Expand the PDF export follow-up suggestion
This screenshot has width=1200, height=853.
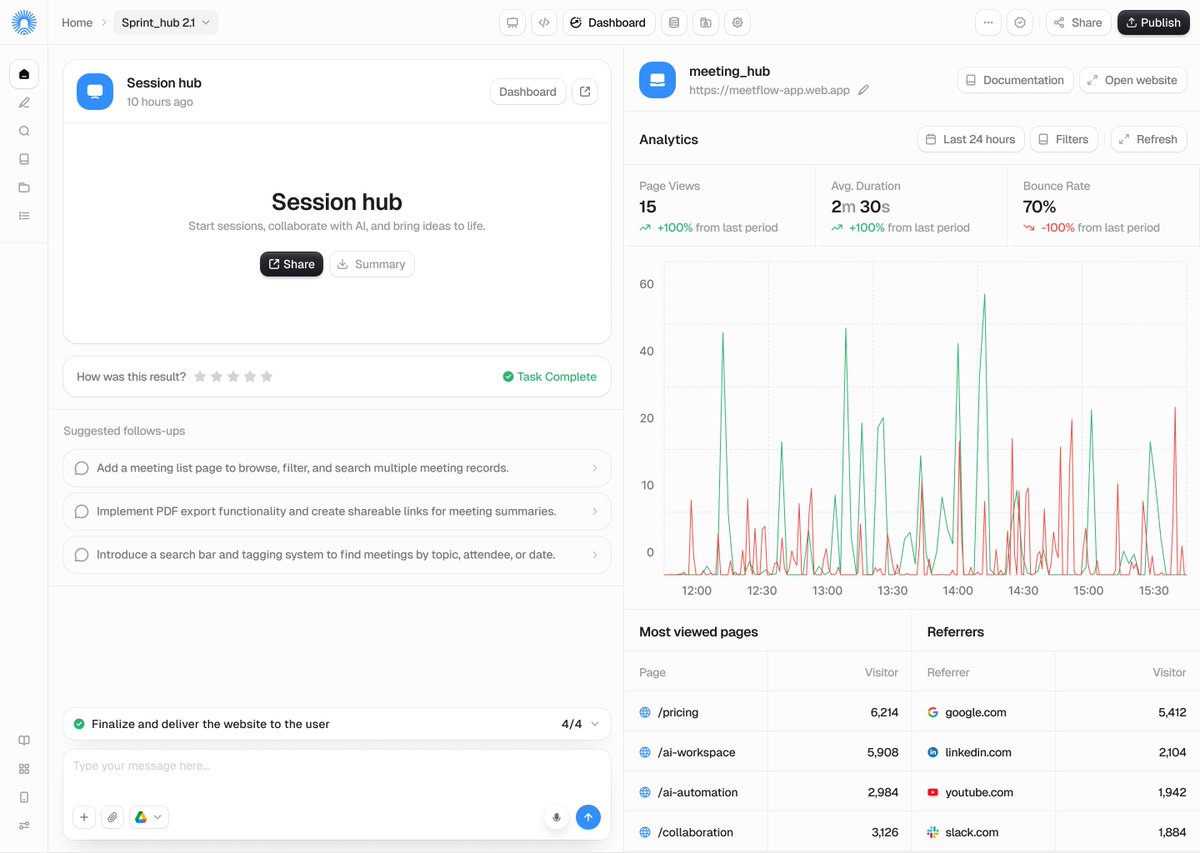click(337, 511)
